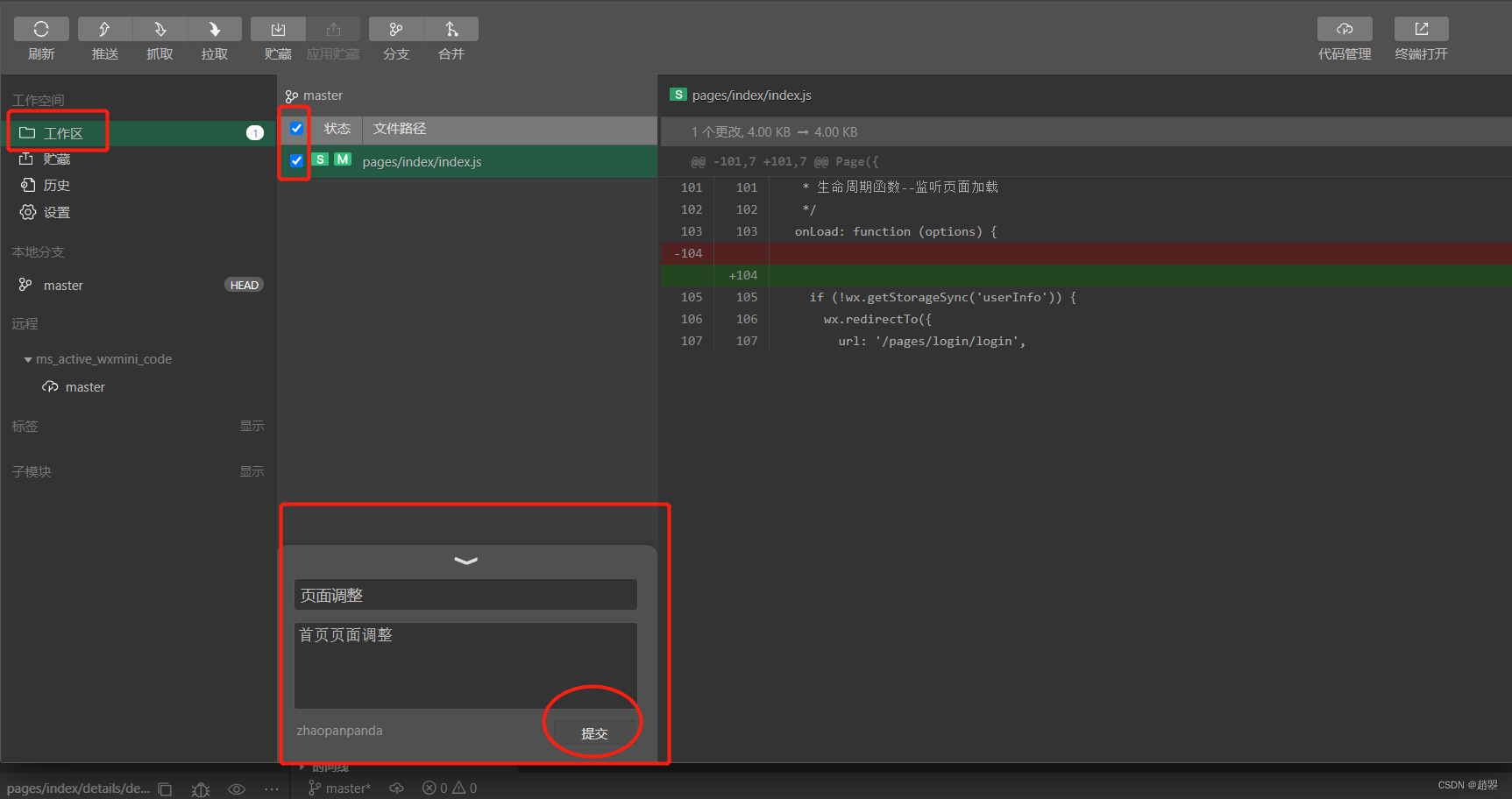Click the copy path icon in status bar

tap(165, 788)
